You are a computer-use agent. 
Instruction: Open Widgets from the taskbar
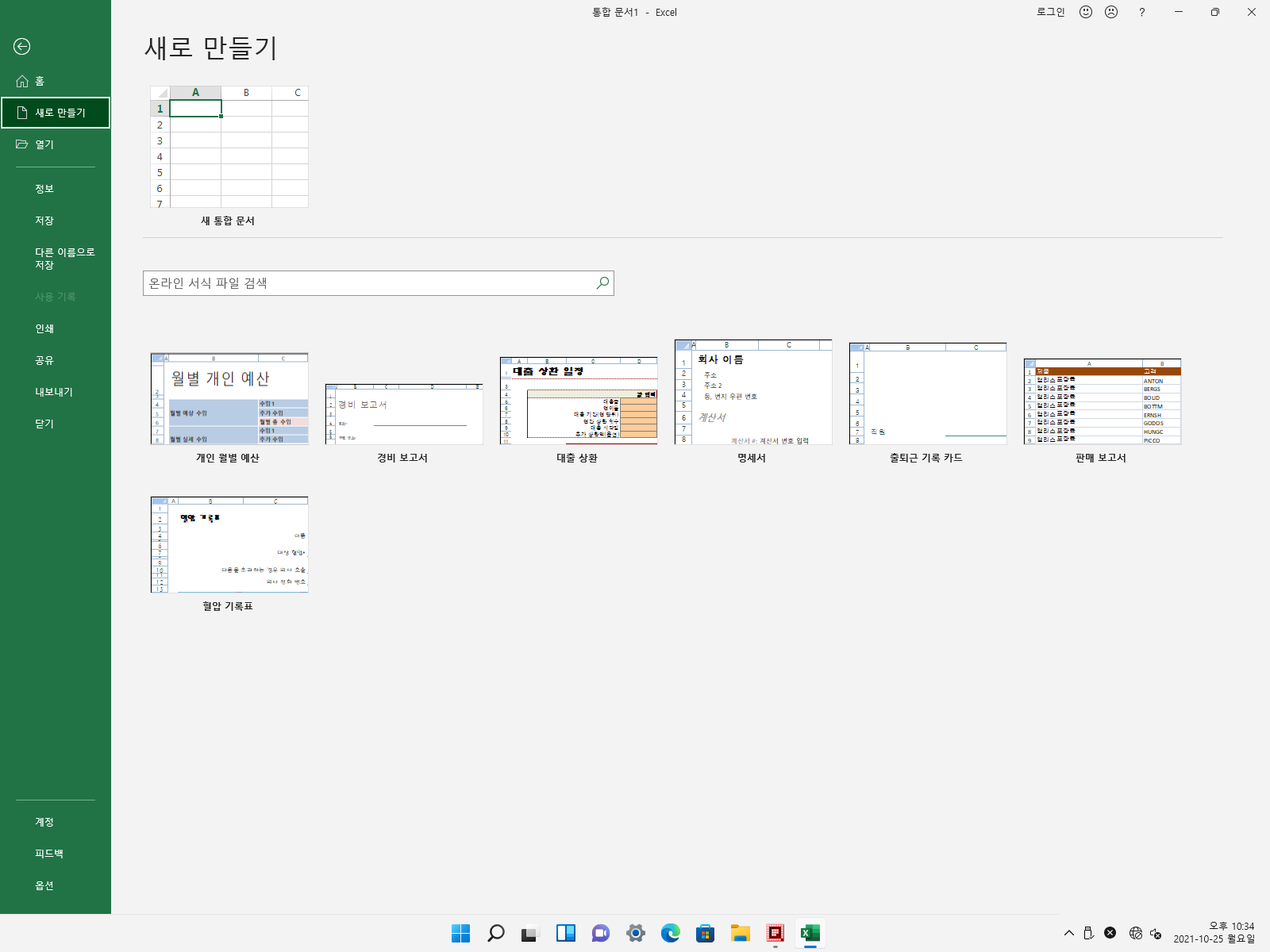click(566, 933)
